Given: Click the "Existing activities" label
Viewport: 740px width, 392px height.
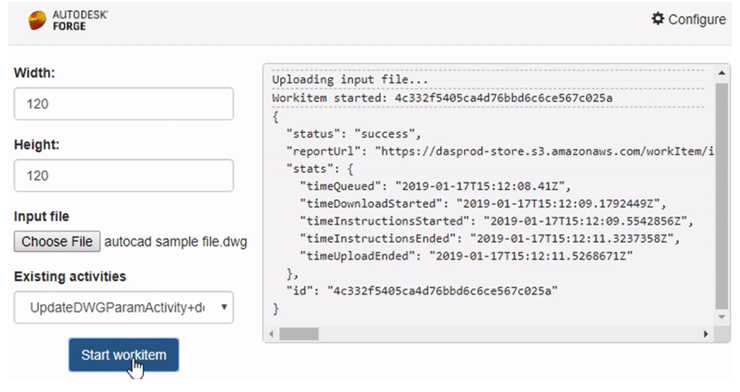Looking at the screenshot, I should (x=70, y=276).
